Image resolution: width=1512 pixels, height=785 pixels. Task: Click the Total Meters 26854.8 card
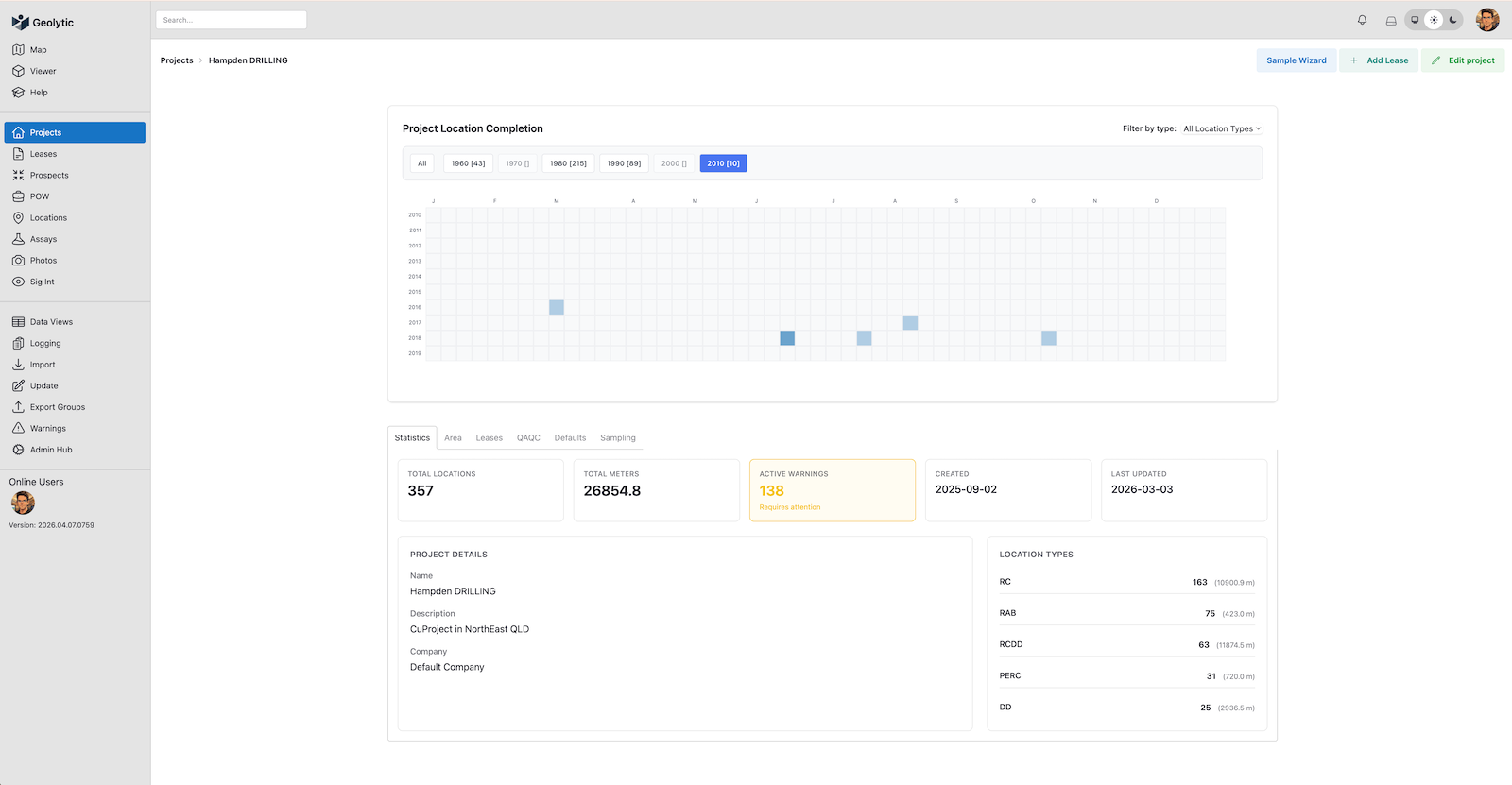(657, 490)
